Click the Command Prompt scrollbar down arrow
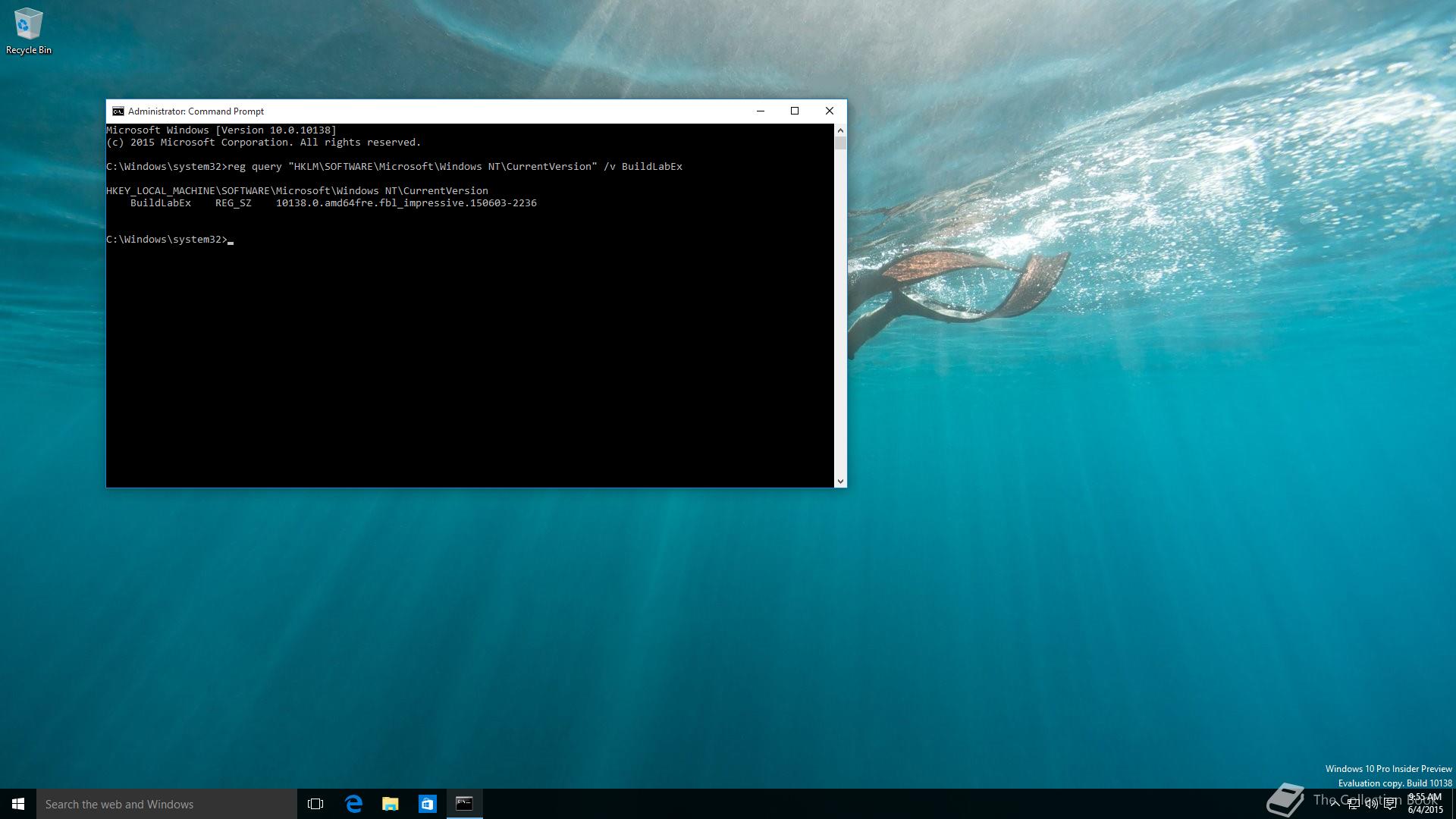Viewport: 1456px width, 819px height. coord(840,481)
